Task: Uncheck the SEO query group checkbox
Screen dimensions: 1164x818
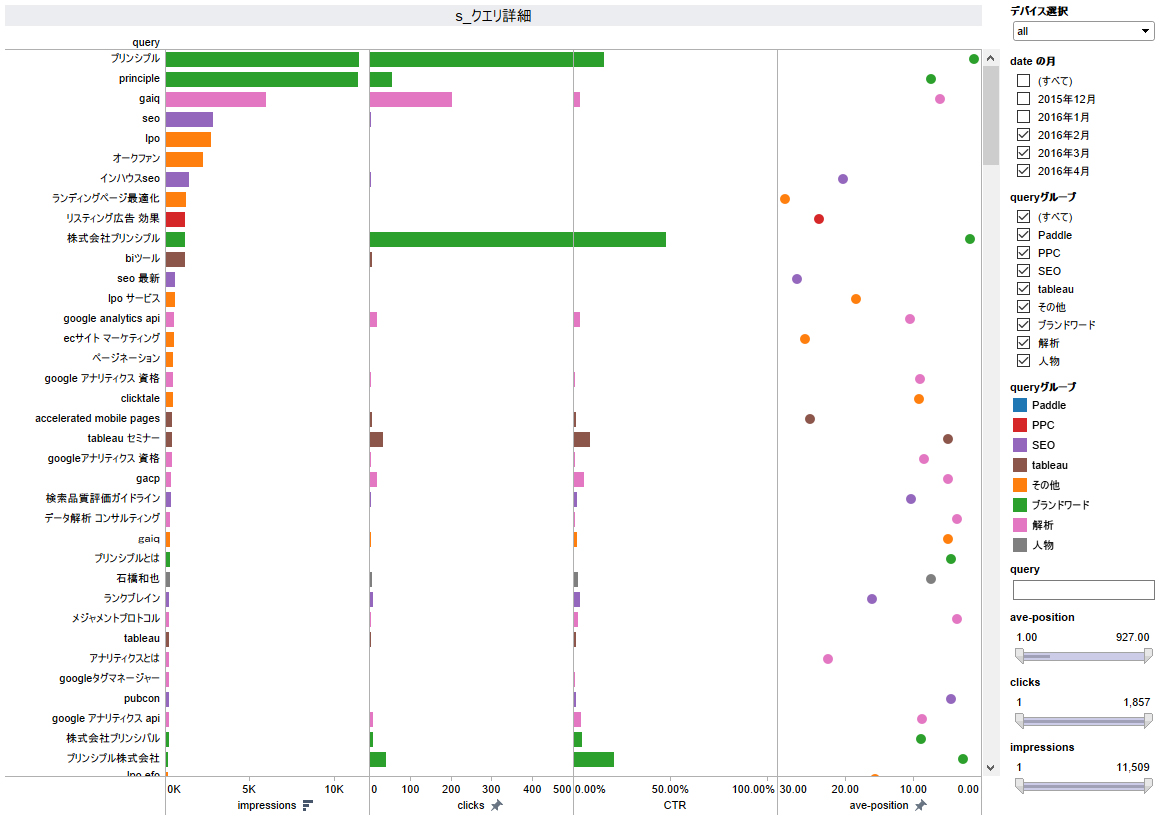Action: (x=1023, y=271)
